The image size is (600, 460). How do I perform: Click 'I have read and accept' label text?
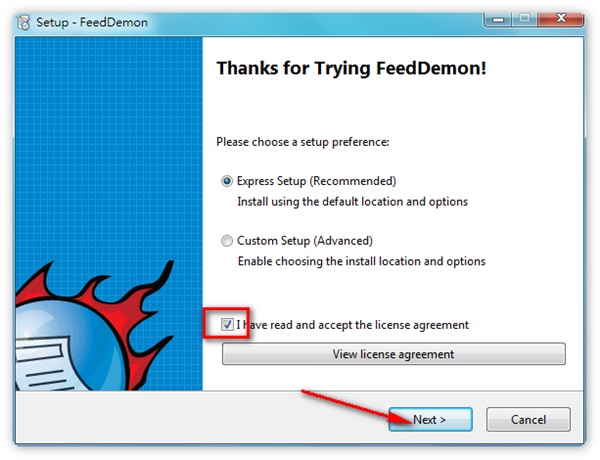[x=352, y=325]
